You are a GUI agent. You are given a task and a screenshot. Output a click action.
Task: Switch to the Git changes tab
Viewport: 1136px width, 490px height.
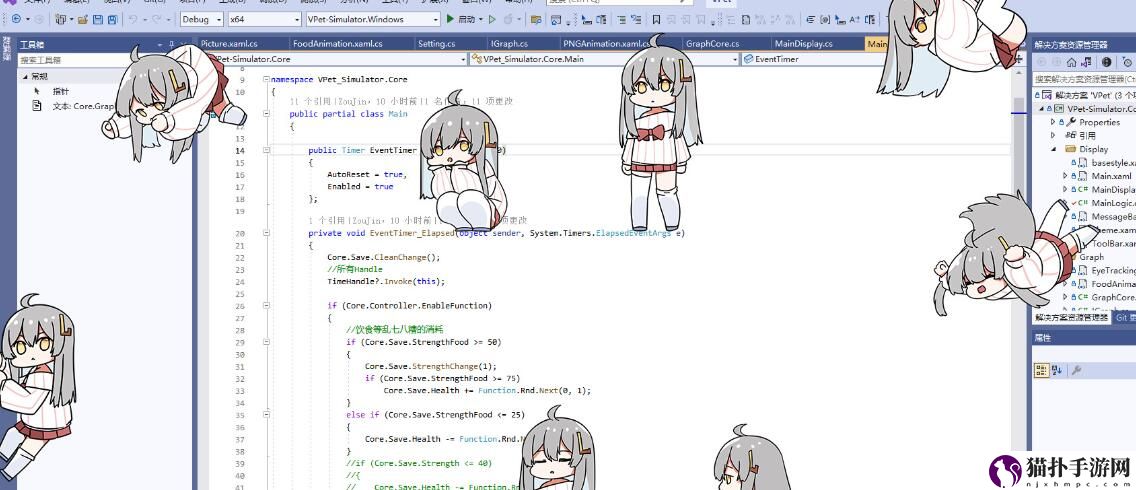(1124, 317)
